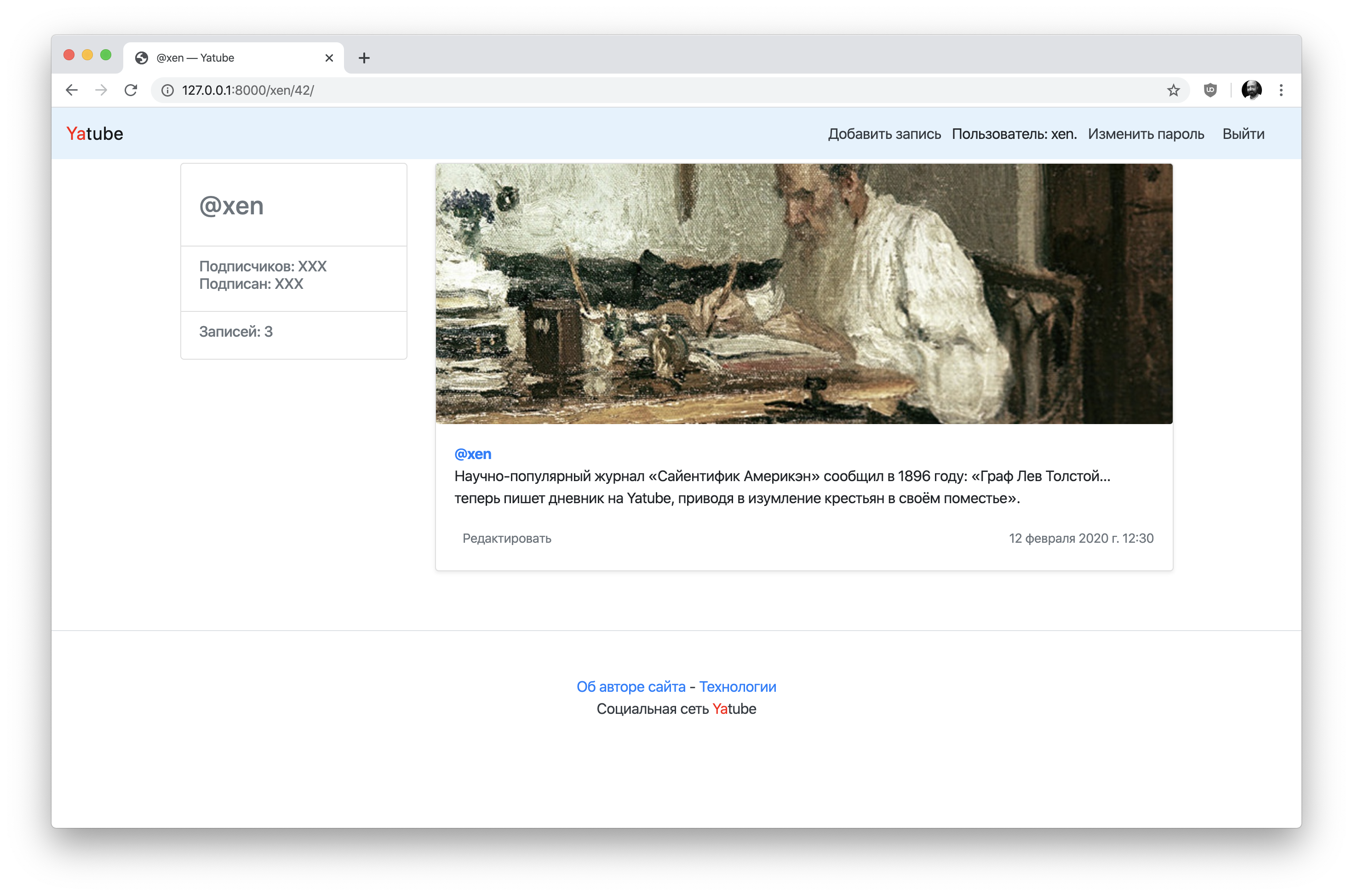Click the 'Записей: 3' text
The image size is (1353, 896).
pyautogui.click(x=236, y=332)
